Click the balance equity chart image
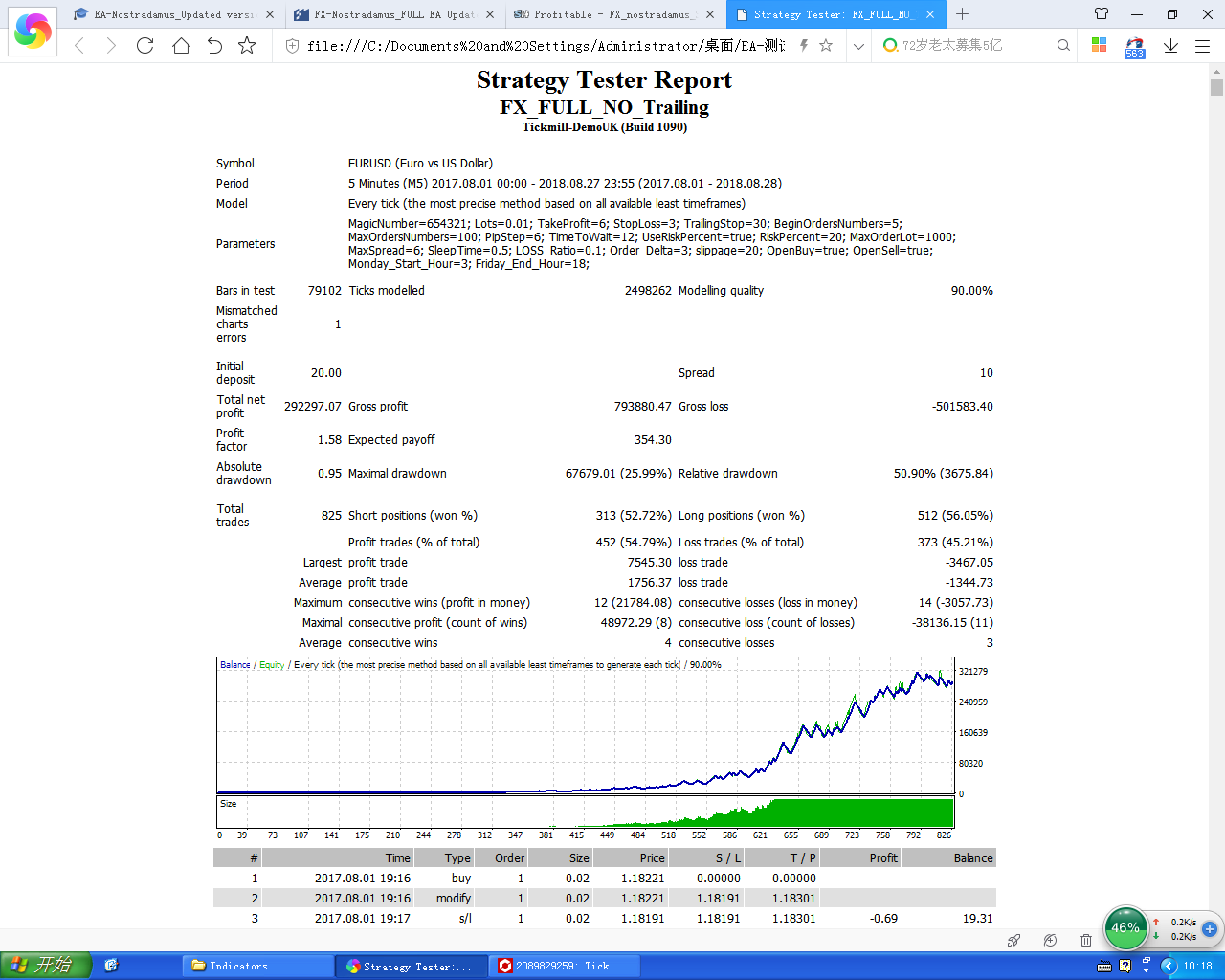Image resolution: width=1225 pixels, height=980 pixels. pos(603,747)
